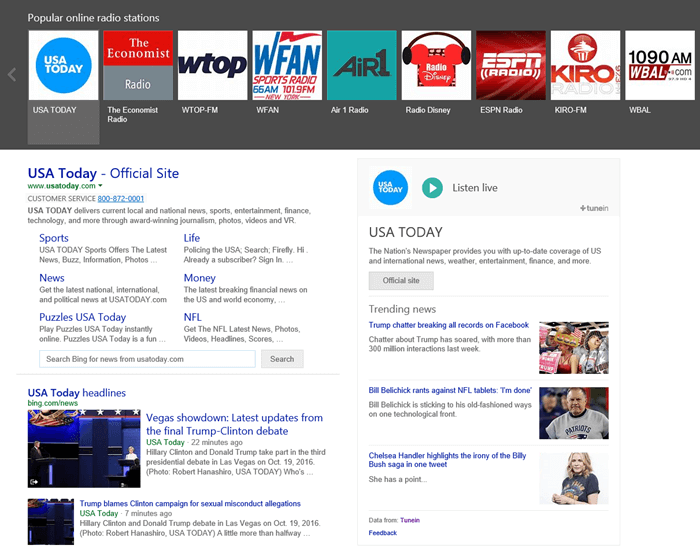The width and height of the screenshot is (700, 549).
Task: Open the News sitelink
Action: 52,278
